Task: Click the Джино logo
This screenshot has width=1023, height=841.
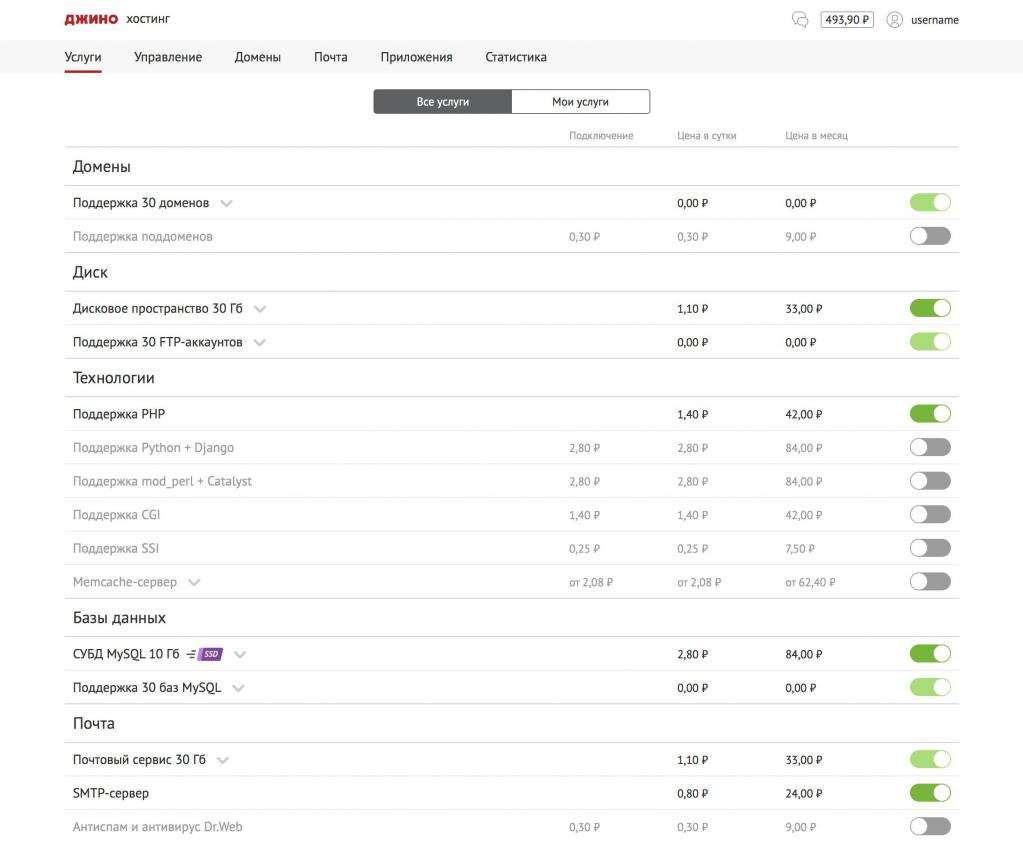Action: click(91, 20)
